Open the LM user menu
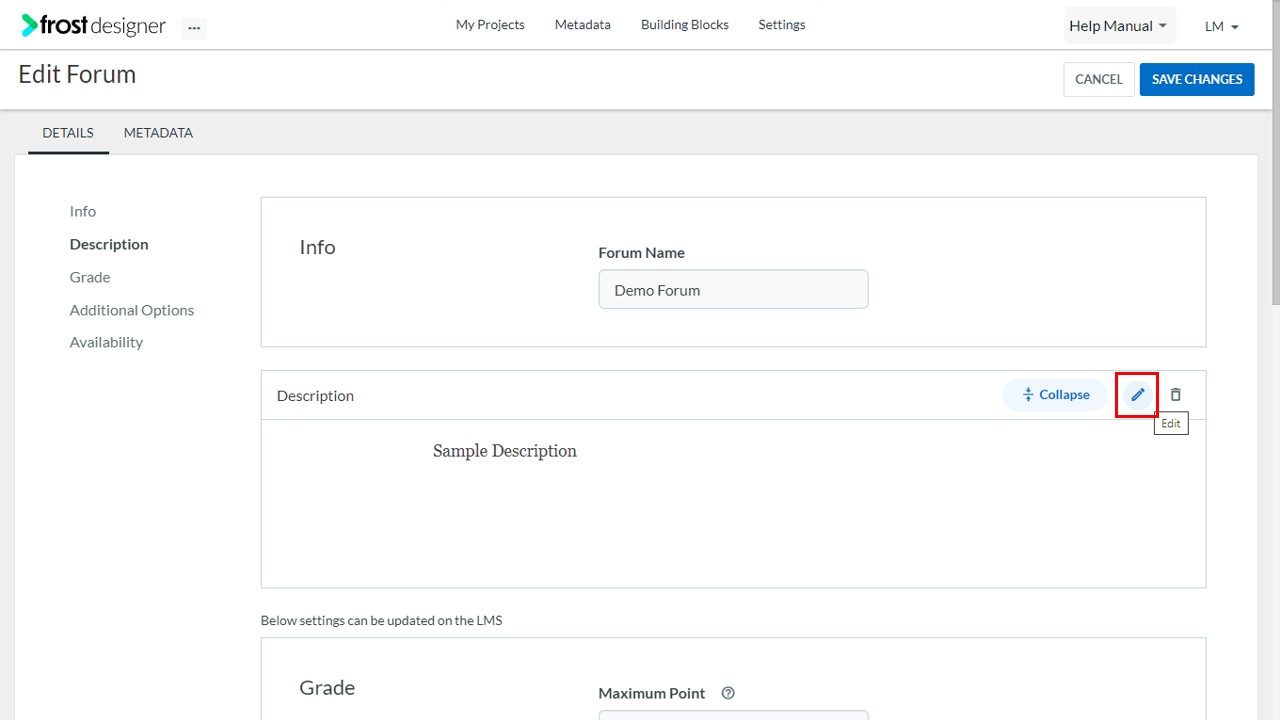This screenshot has height=720, width=1280. (x=1222, y=26)
